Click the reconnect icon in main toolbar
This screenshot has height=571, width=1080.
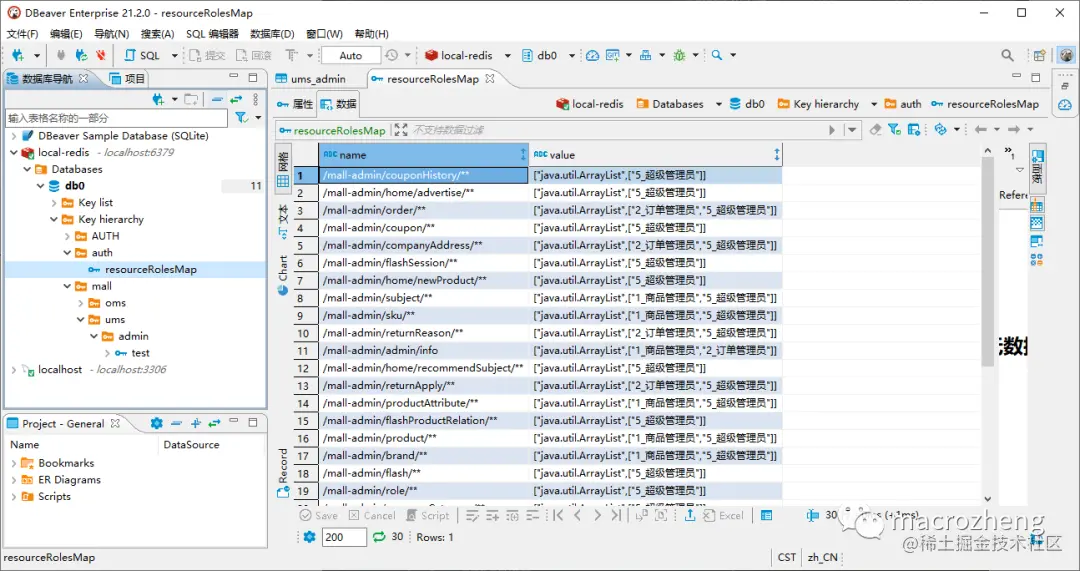[x=82, y=55]
